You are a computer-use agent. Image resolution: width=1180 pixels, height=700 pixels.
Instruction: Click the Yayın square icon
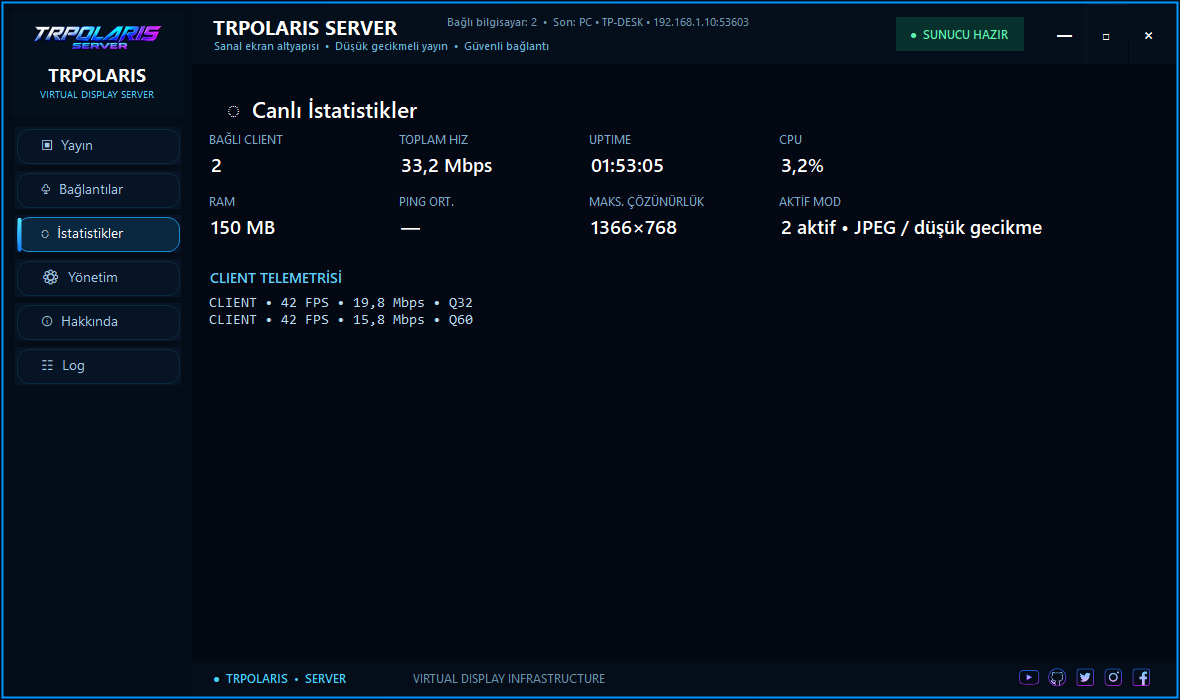coord(47,145)
